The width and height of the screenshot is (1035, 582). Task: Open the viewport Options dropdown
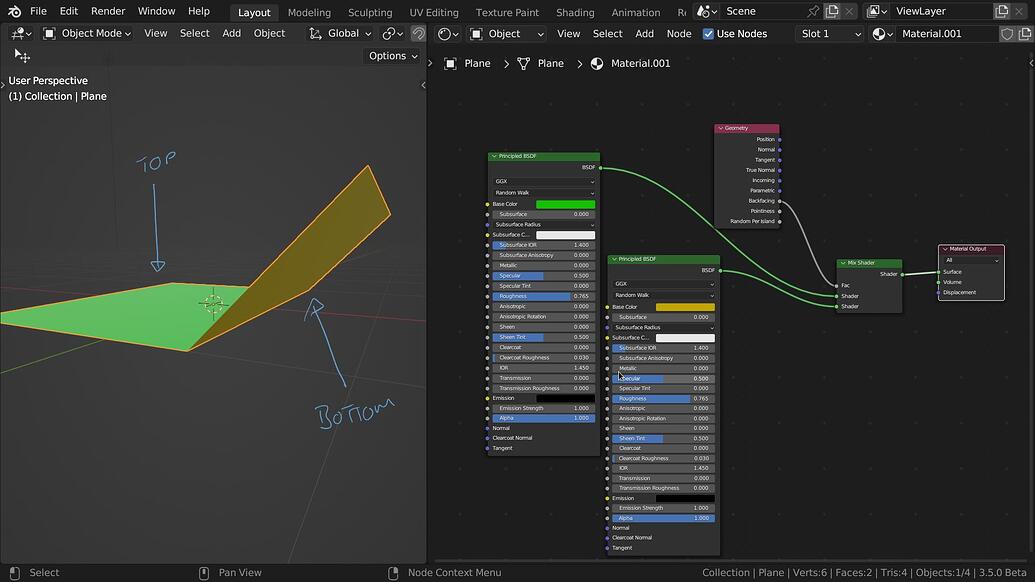coord(393,55)
